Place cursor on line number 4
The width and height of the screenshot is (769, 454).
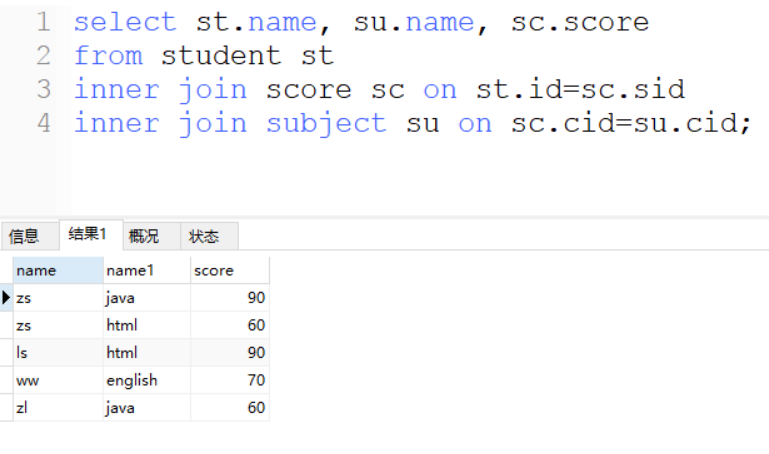(x=44, y=123)
